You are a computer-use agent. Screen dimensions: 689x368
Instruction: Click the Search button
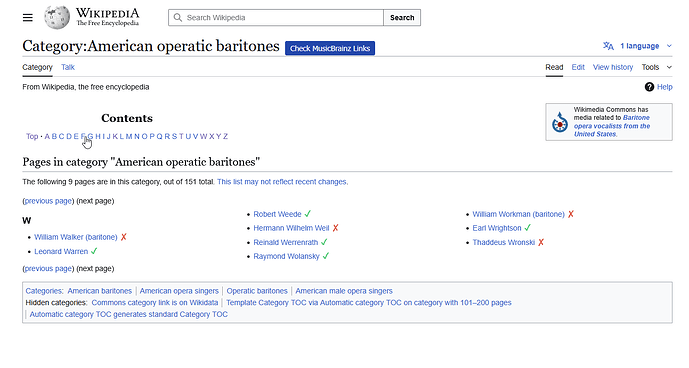402,18
